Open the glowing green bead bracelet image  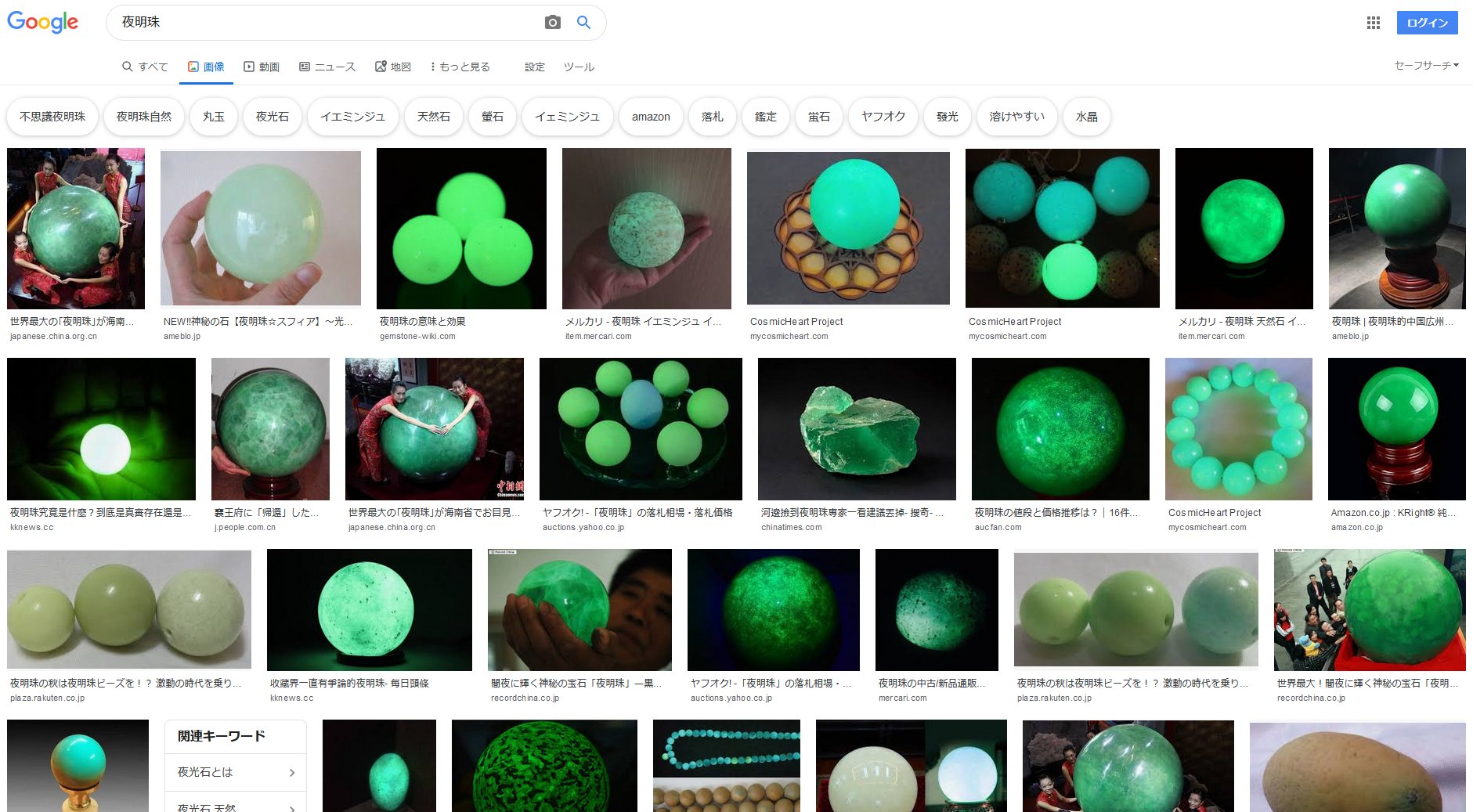point(1239,429)
